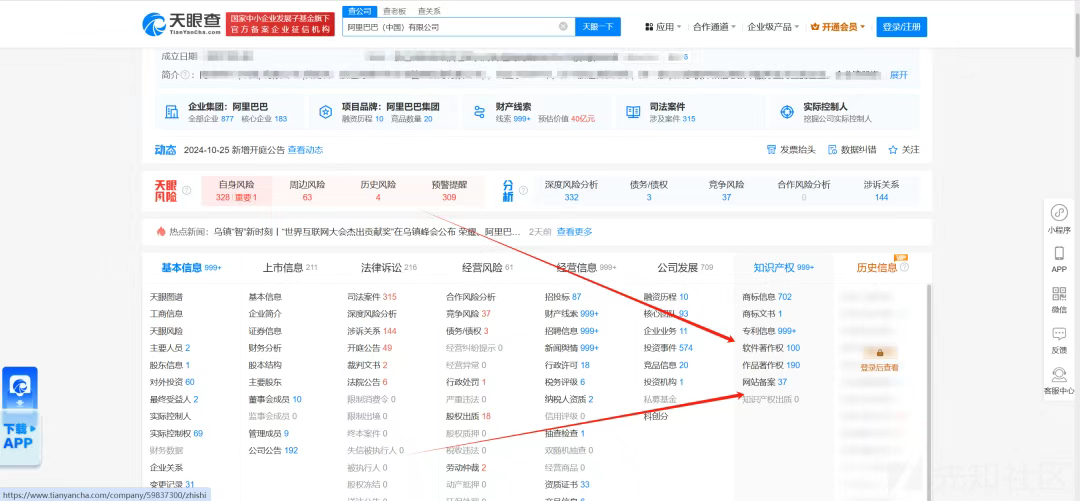This screenshot has width=1080, height=501.
Task: Click 查看更多 hot news link
Action: click(x=574, y=232)
